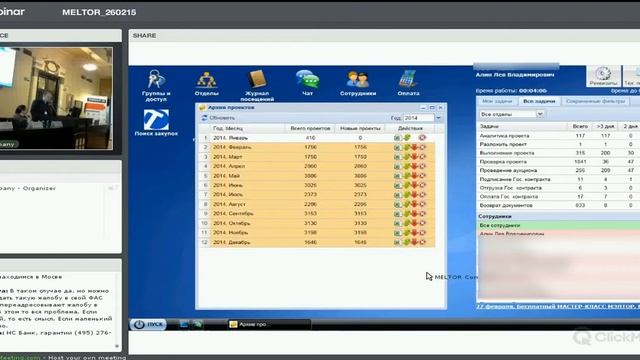Click the red circular icon for 2014, Декабрь
Image resolution: width=640 pixels, height=360 pixels.
(422, 242)
